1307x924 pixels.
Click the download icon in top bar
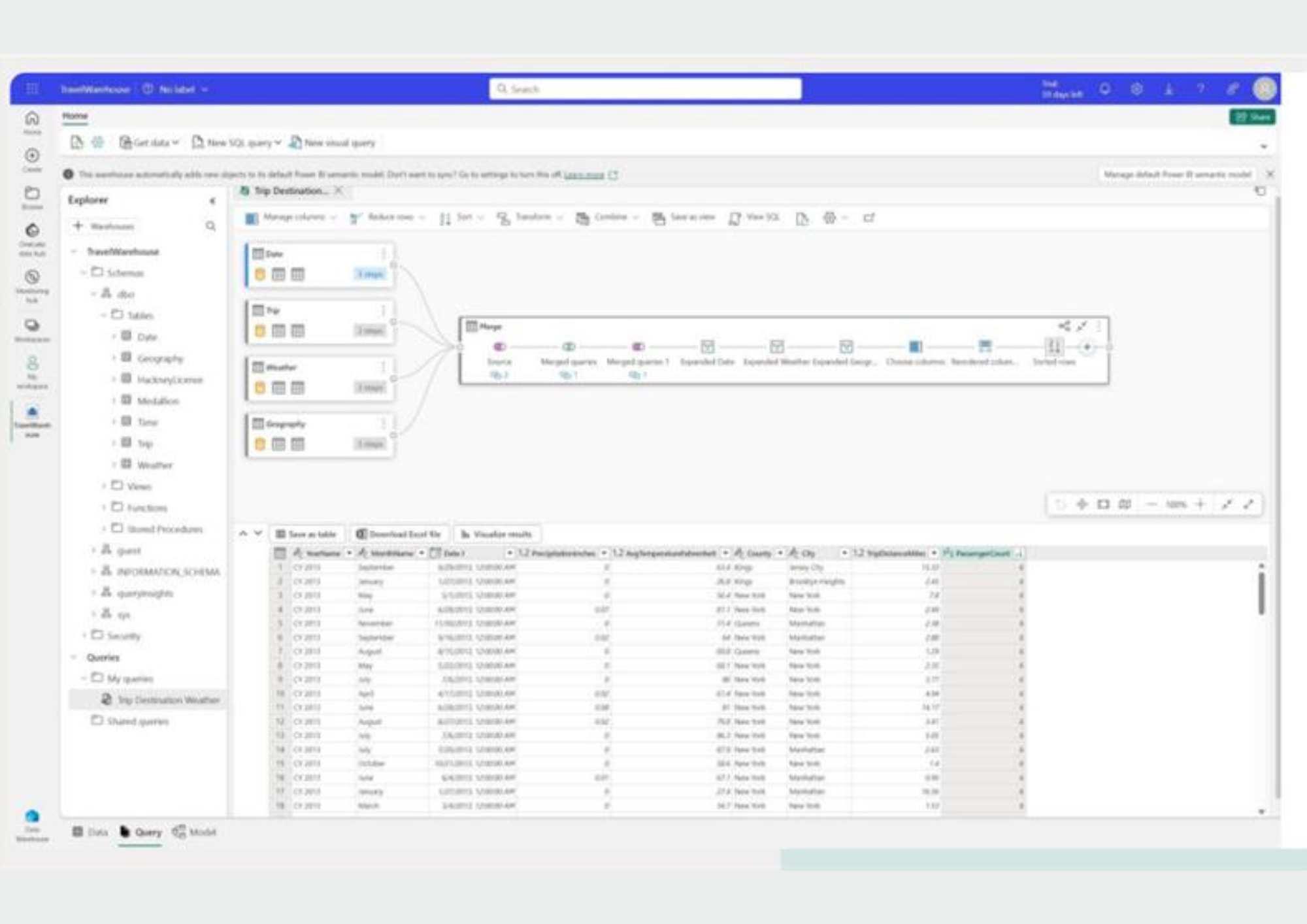[1168, 89]
